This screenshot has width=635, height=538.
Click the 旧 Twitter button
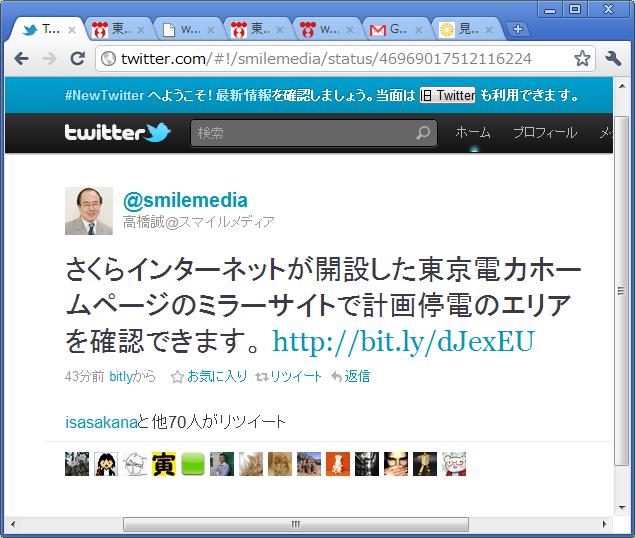447,95
